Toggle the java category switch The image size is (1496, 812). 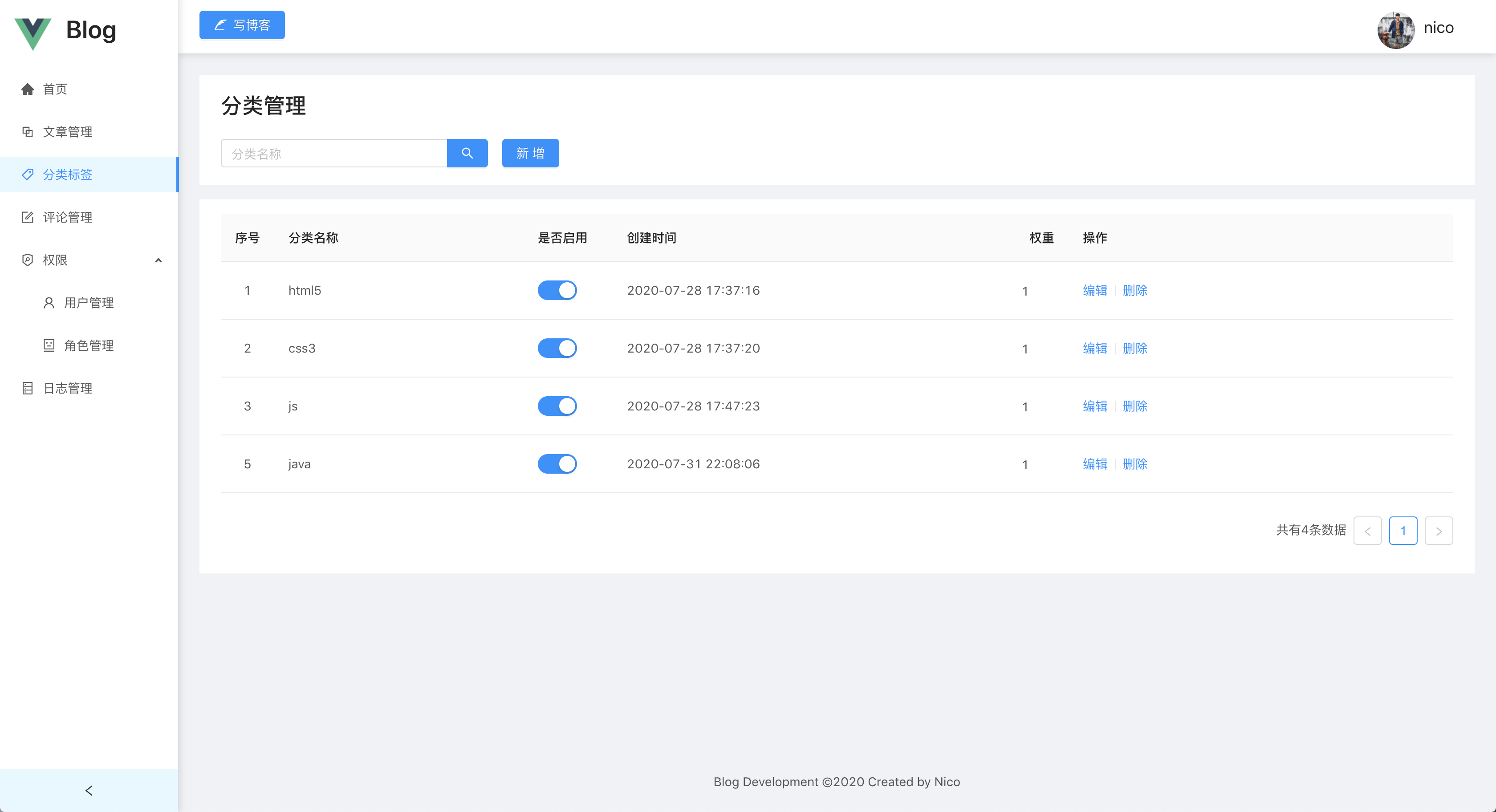(x=557, y=464)
